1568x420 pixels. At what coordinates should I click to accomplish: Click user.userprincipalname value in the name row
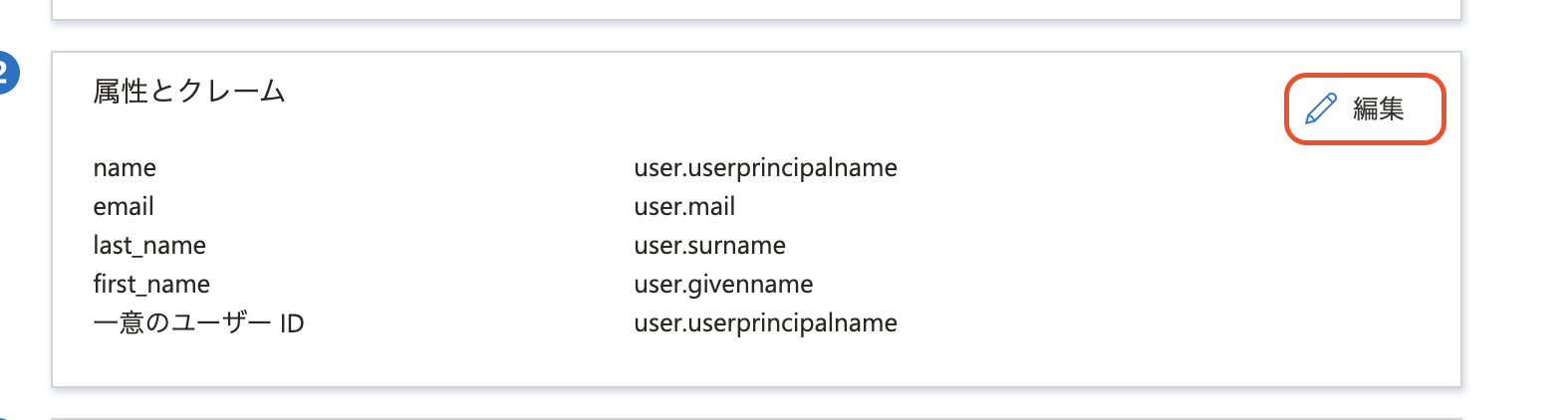click(765, 168)
